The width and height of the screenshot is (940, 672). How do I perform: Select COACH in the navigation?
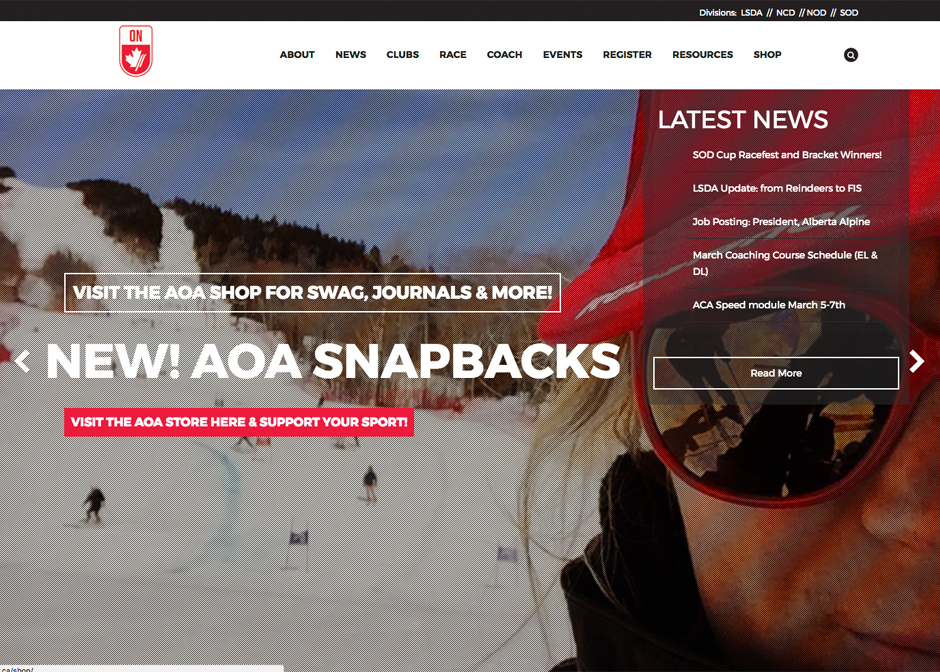504,55
